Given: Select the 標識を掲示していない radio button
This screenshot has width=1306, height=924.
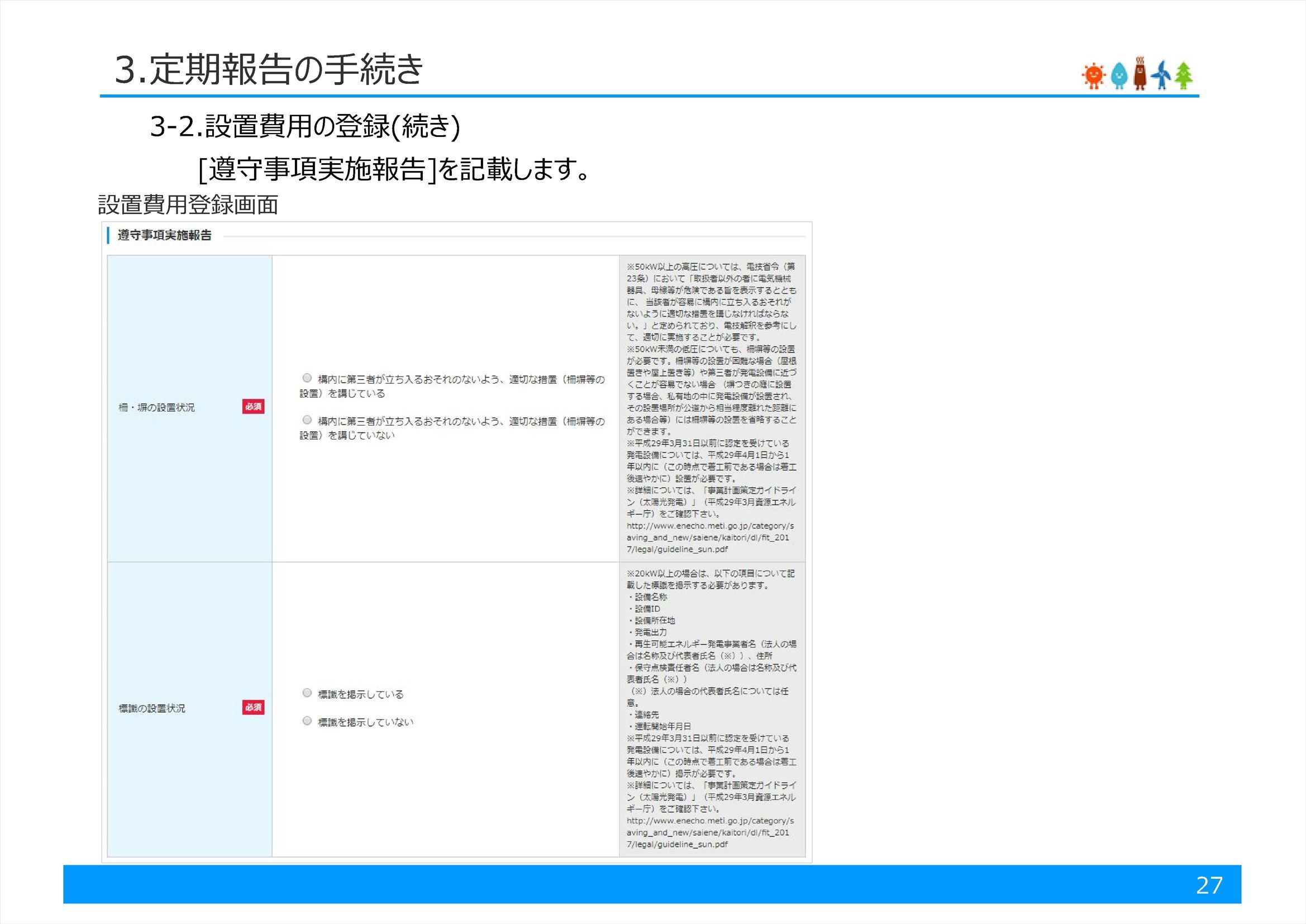Looking at the screenshot, I should [307, 721].
